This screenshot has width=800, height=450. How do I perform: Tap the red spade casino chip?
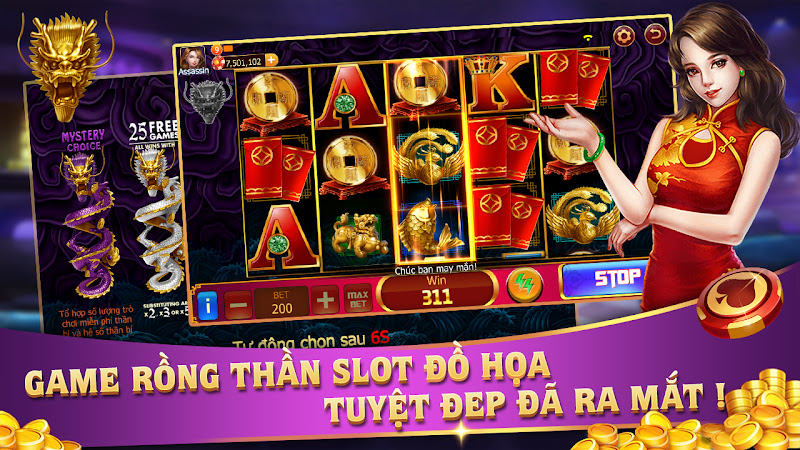[739, 304]
